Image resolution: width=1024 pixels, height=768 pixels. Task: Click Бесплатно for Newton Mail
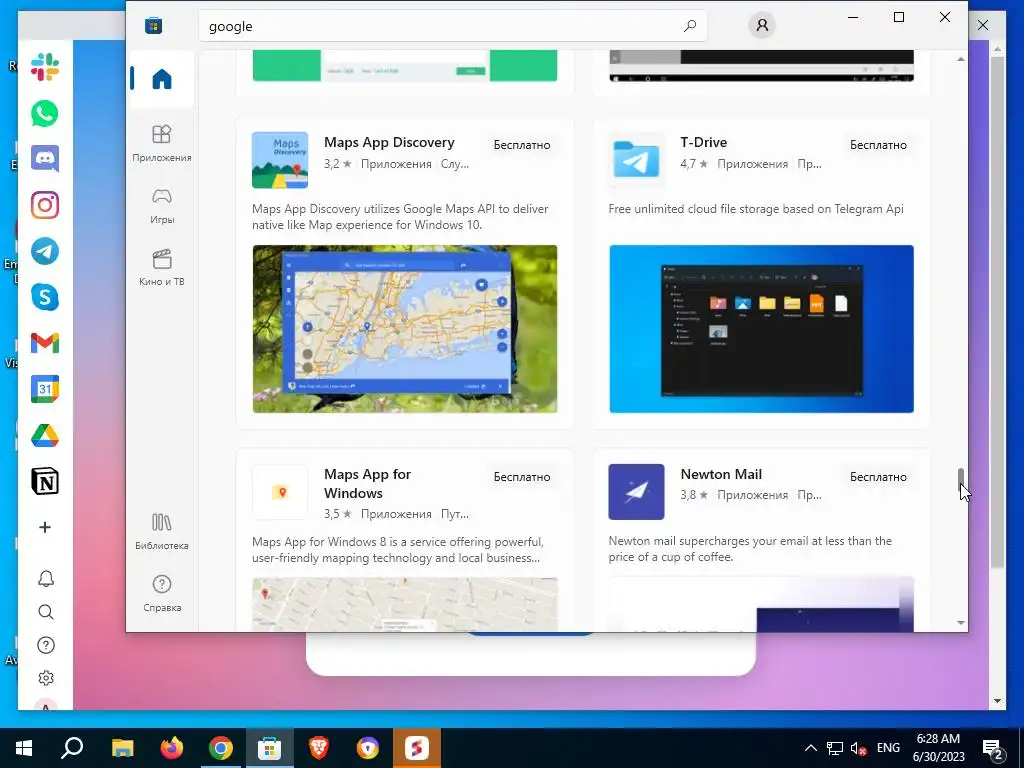click(x=878, y=477)
